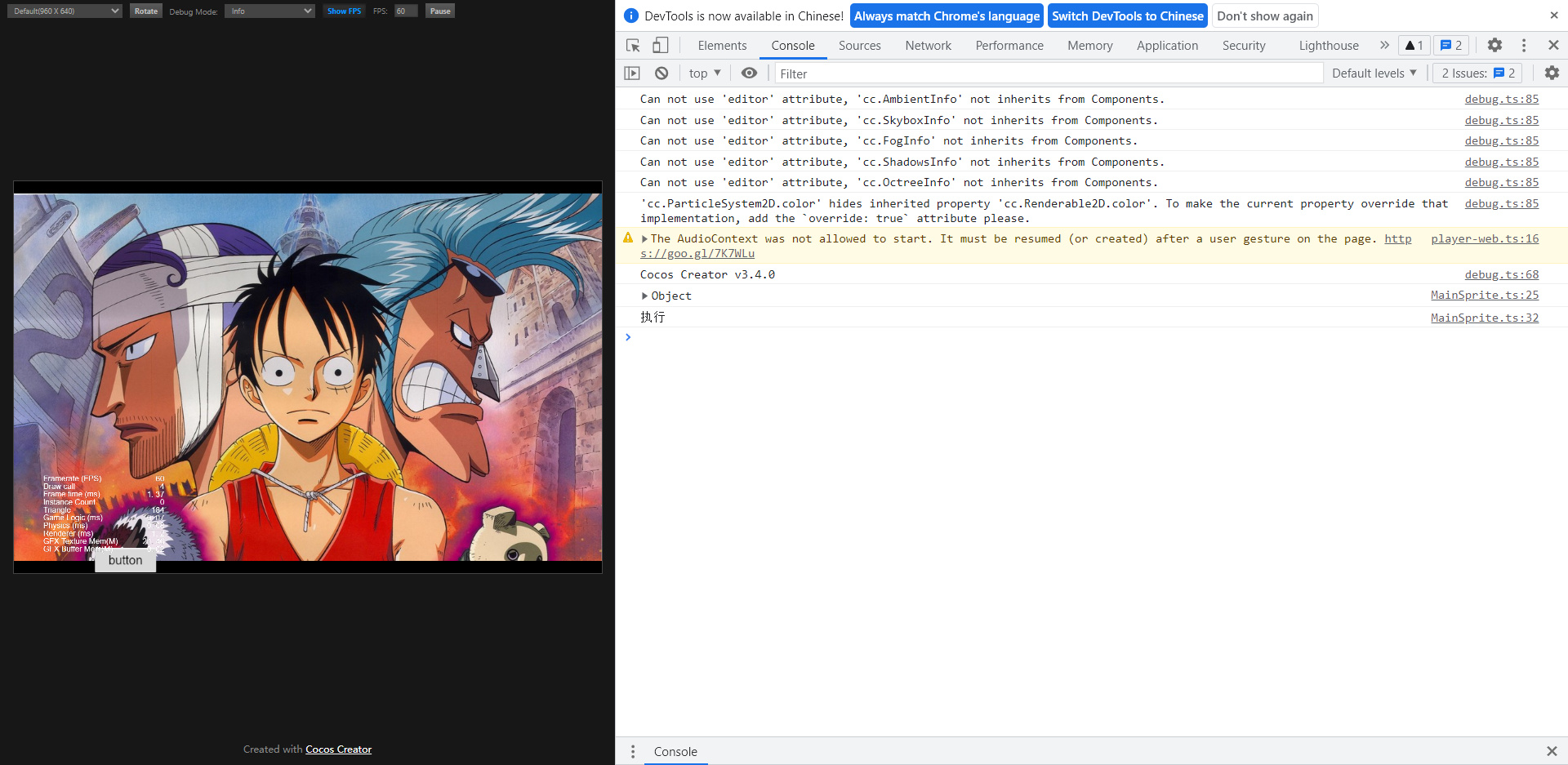Click Switch DevTools to Chinese button

coord(1128,16)
